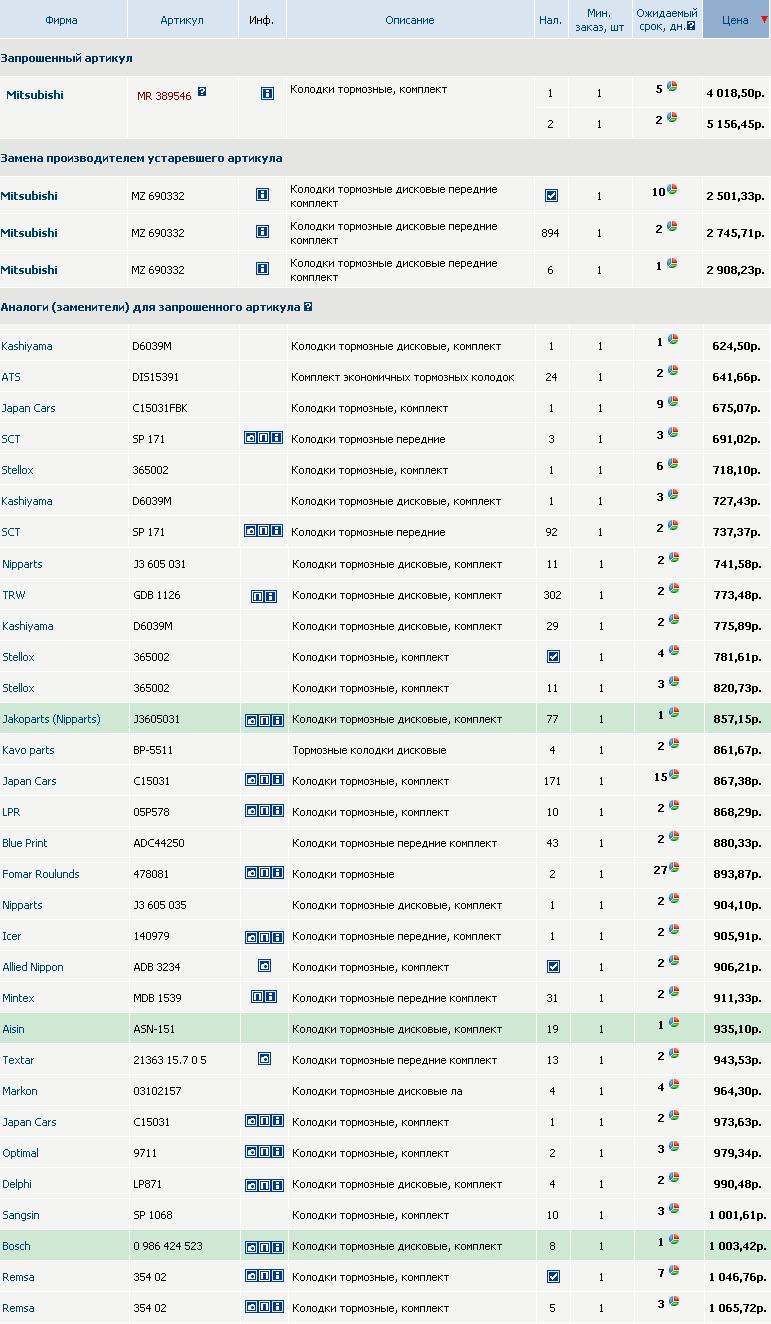The width and height of the screenshot is (771, 1324).
Task: Click info icon for Mitsubishi MR 389546
Action: pyautogui.click(x=267, y=94)
